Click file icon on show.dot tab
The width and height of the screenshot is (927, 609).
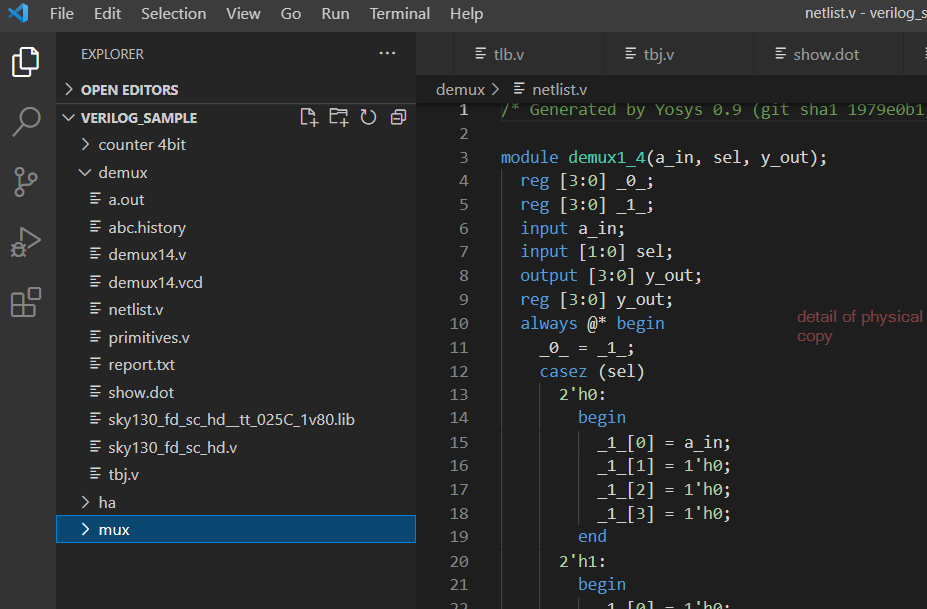(x=780, y=54)
